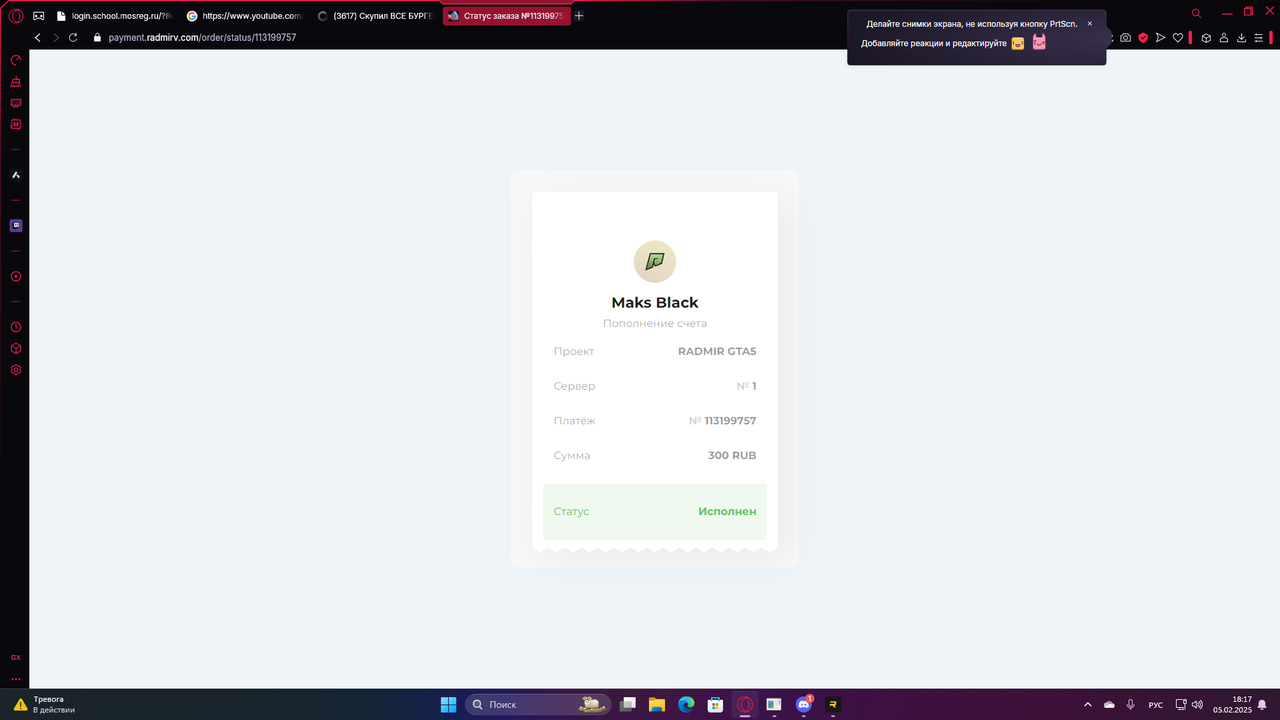Reload the payment status page
The image size is (1280, 720).
point(73,37)
